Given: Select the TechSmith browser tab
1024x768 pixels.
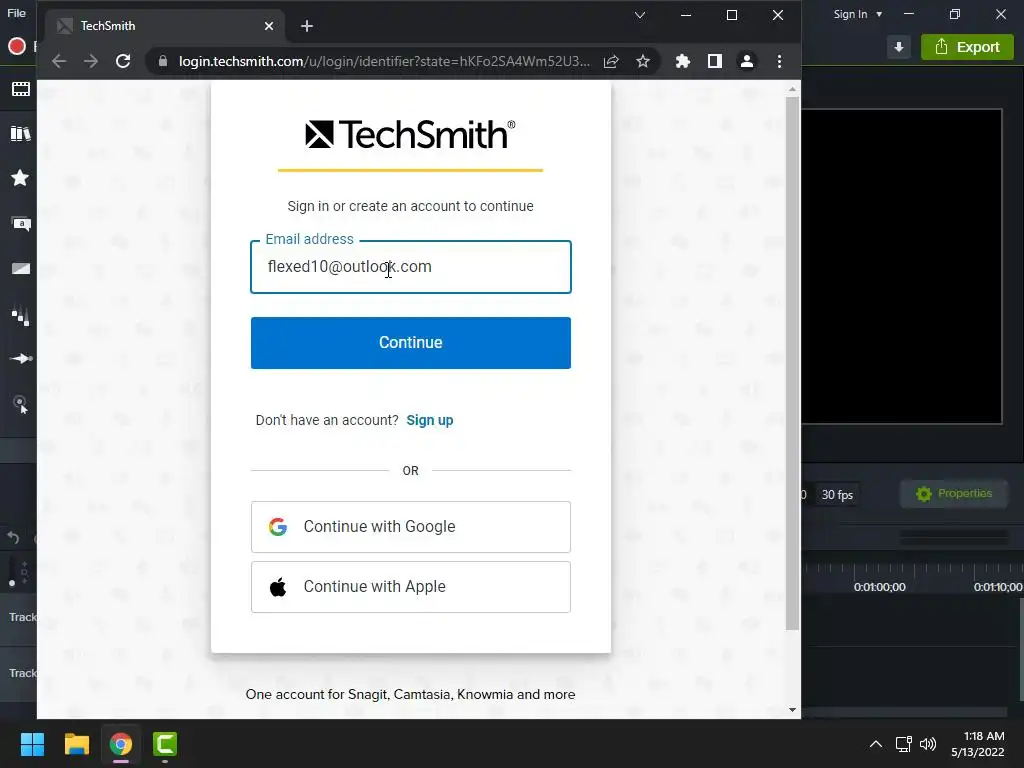Looking at the screenshot, I should click(x=165, y=26).
